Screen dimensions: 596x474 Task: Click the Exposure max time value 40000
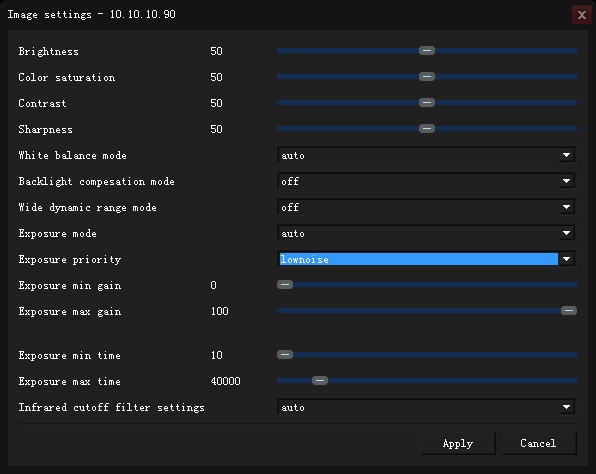[225, 381]
